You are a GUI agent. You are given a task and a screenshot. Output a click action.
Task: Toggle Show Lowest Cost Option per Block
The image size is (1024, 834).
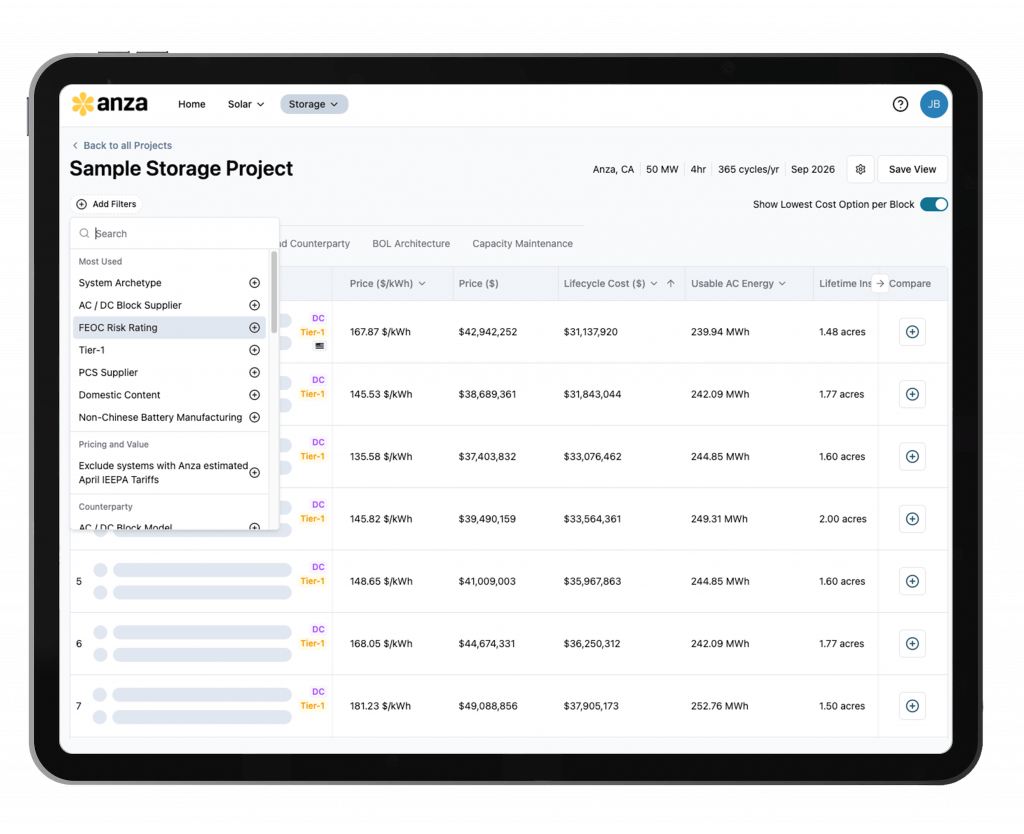(x=933, y=205)
